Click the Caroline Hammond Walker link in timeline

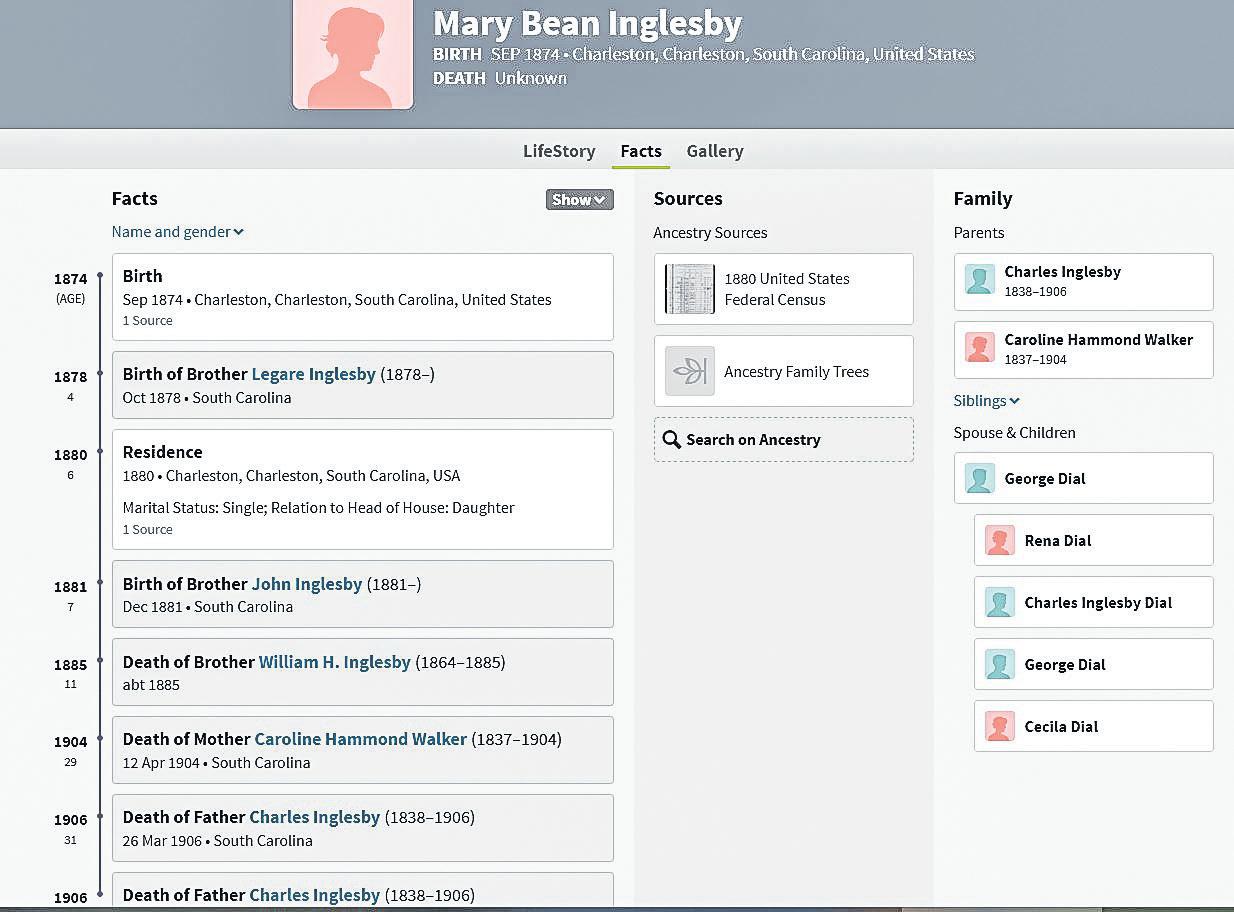tap(360, 739)
